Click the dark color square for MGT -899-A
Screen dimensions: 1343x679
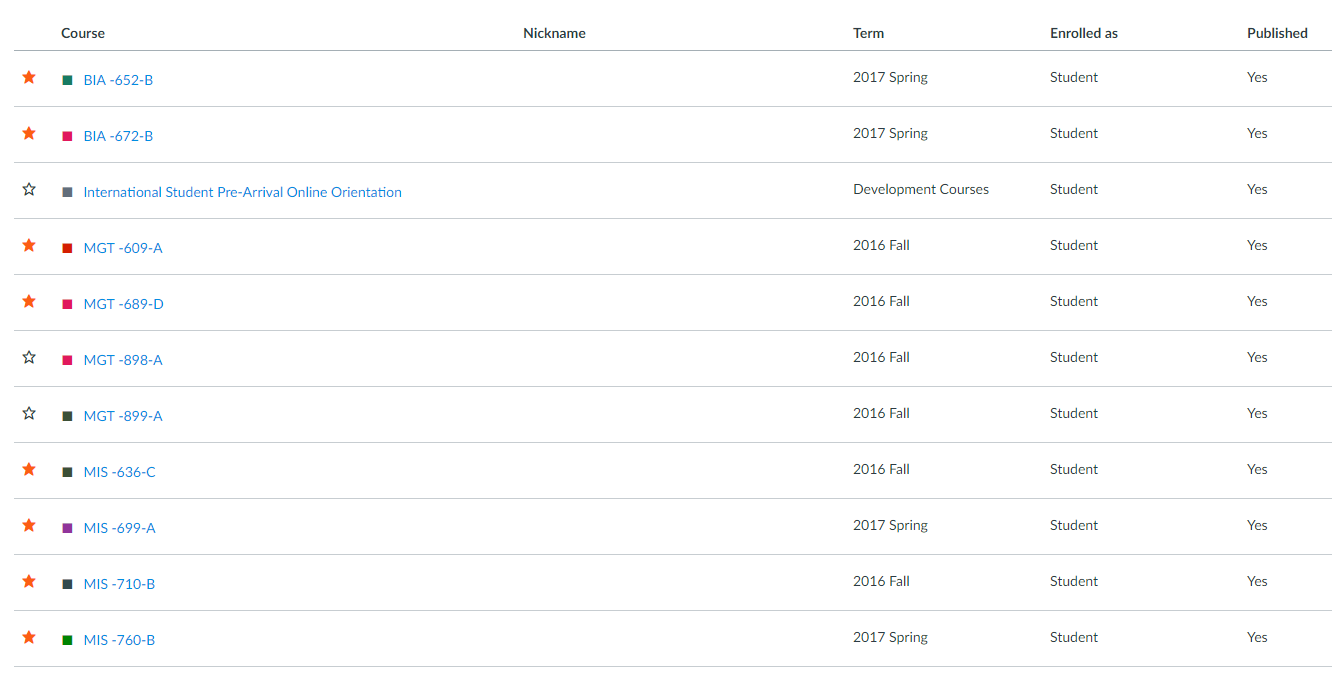pyautogui.click(x=67, y=416)
